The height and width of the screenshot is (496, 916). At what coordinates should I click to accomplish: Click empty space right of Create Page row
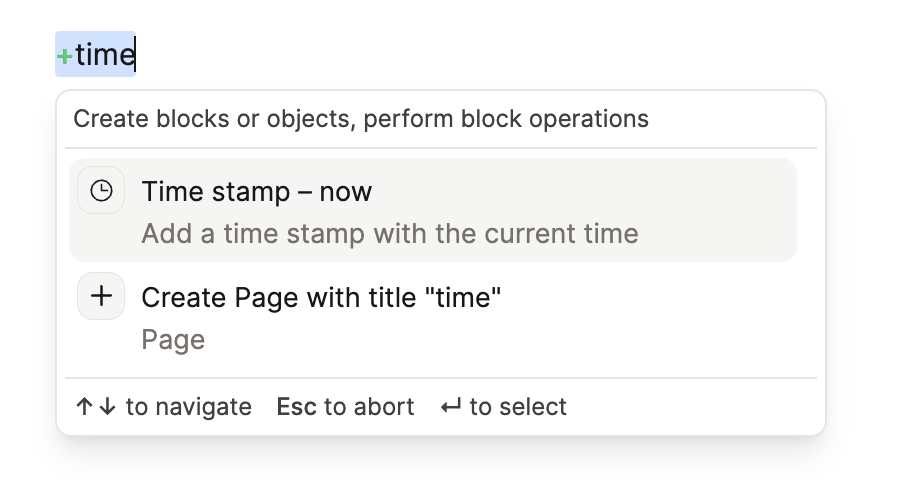coord(700,316)
